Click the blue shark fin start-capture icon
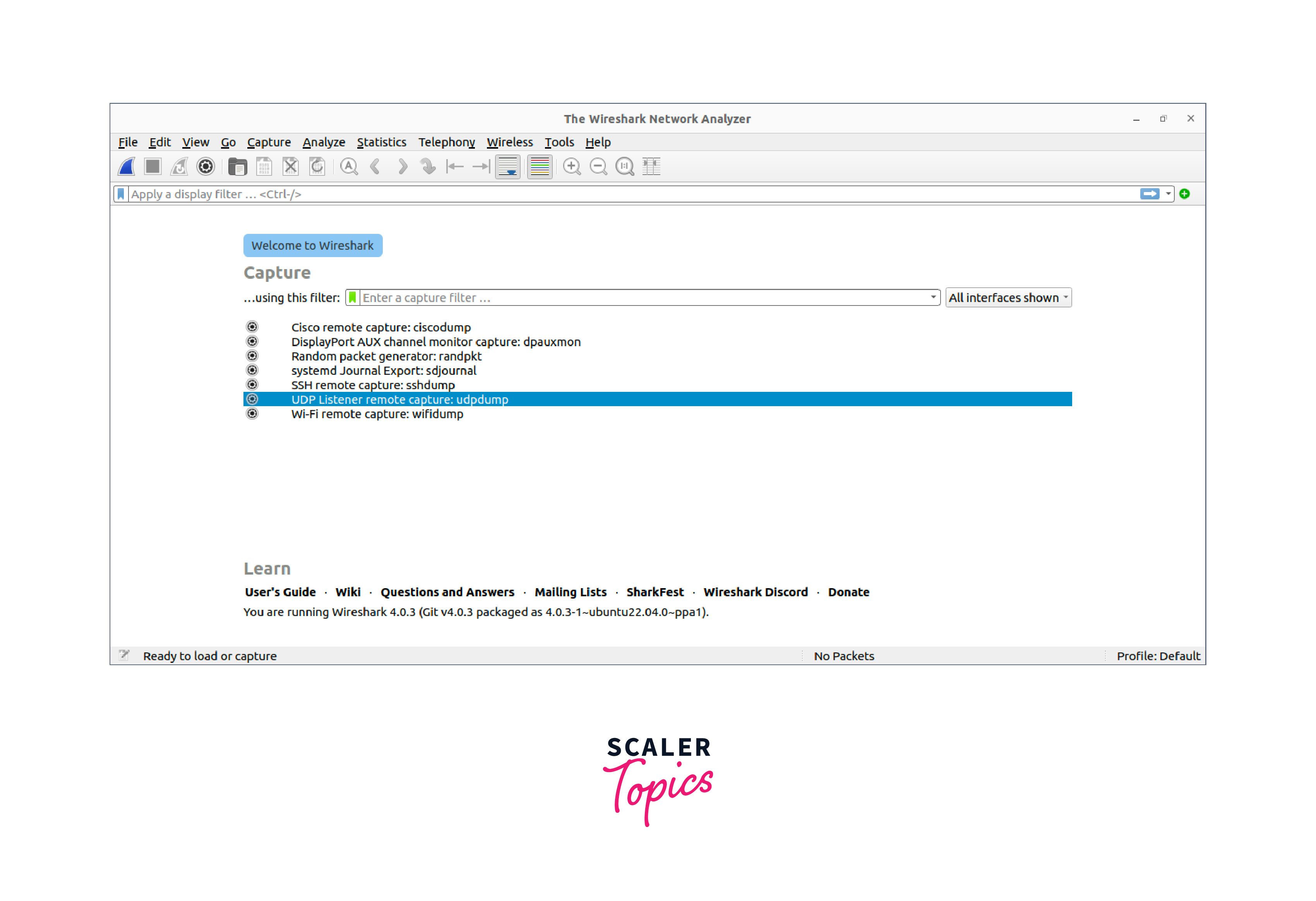Screen dimensions: 1316x901 pyautogui.click(x=126, y=166)
